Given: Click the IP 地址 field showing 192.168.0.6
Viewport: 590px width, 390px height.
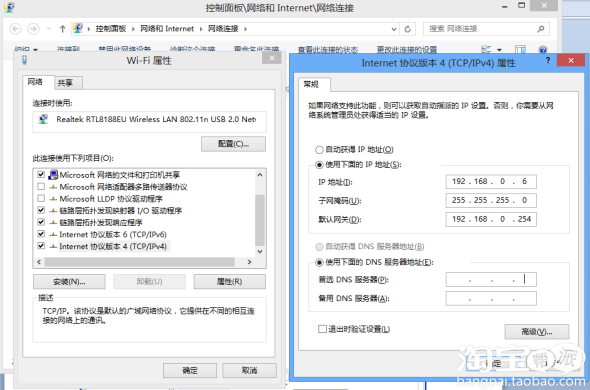Looking at the screenshot, I should pyautogui.click(x=491, y=181).
